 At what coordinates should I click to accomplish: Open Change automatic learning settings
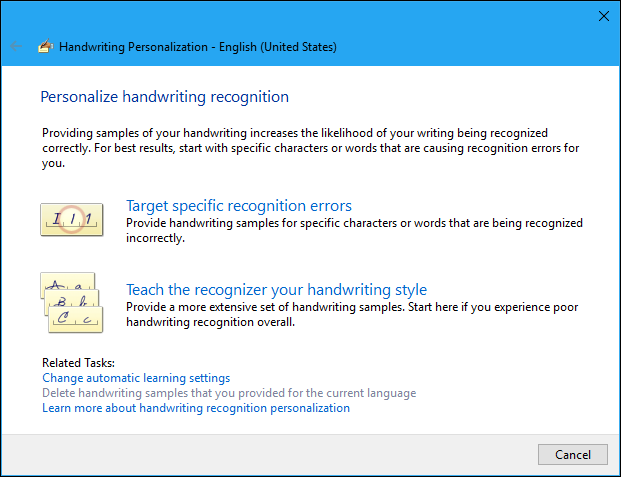(x=136, y=378)
